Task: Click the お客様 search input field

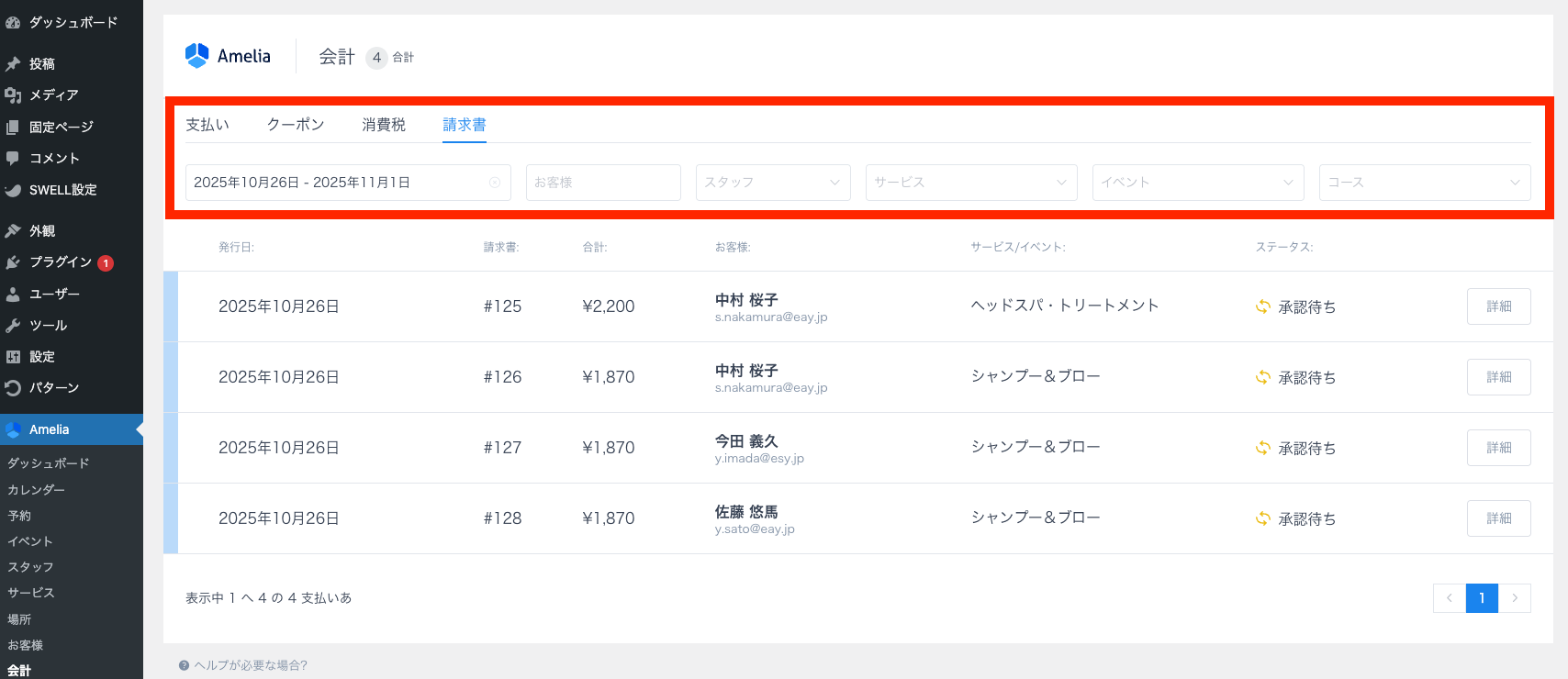Action: coord(603,183)
